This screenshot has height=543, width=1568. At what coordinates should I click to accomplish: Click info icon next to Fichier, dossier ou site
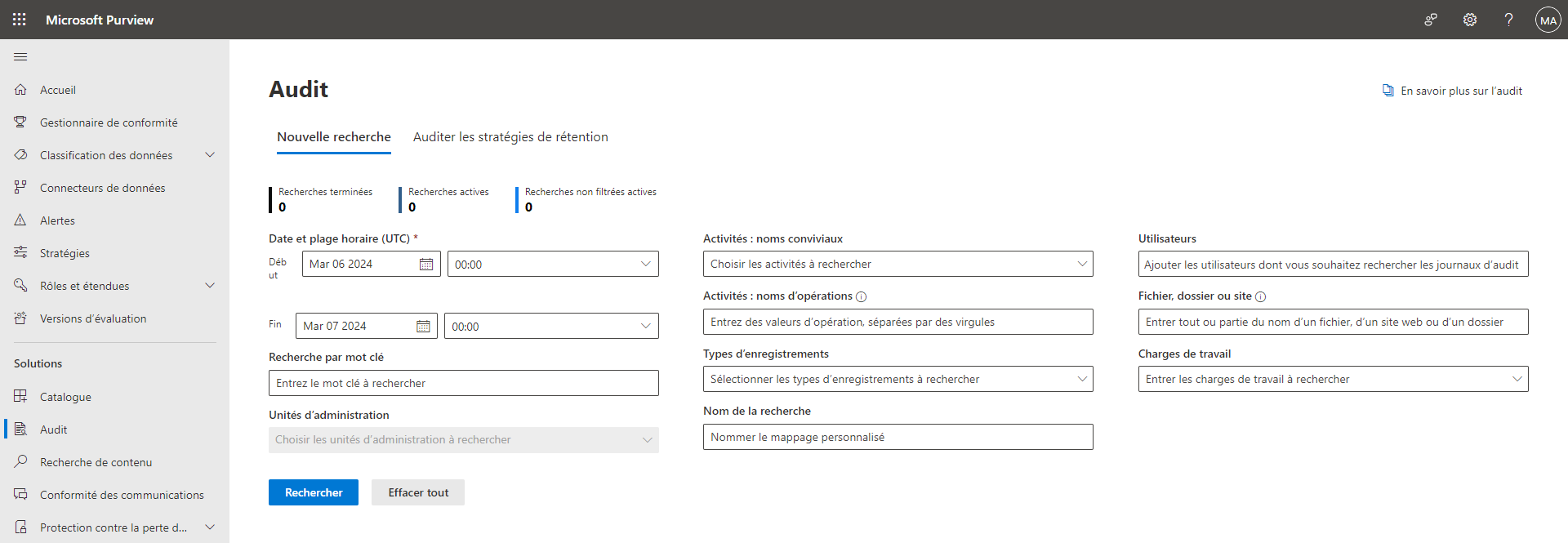tap(1260, 296)
